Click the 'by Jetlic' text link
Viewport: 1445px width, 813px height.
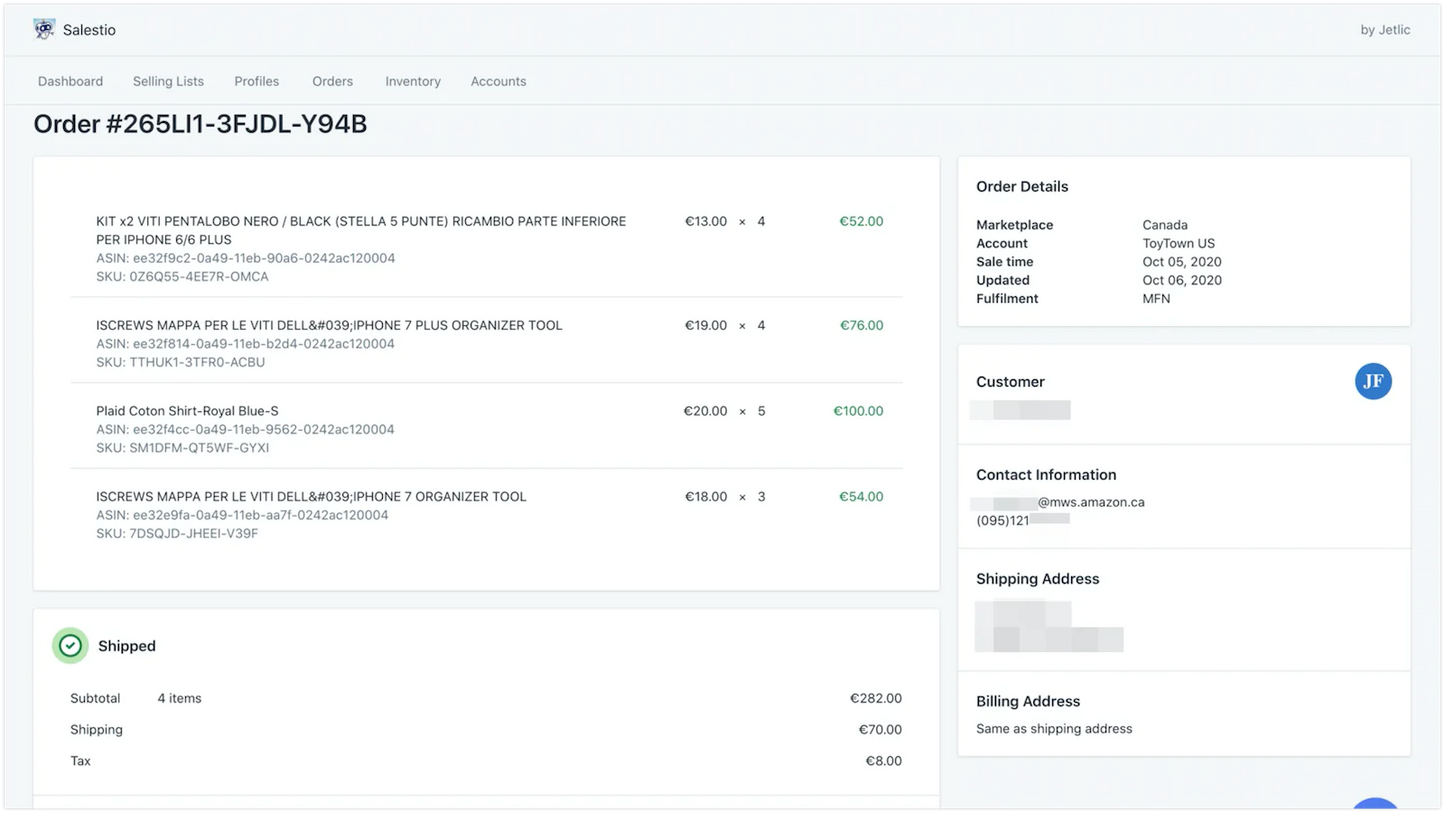(x=1385, y=30)
